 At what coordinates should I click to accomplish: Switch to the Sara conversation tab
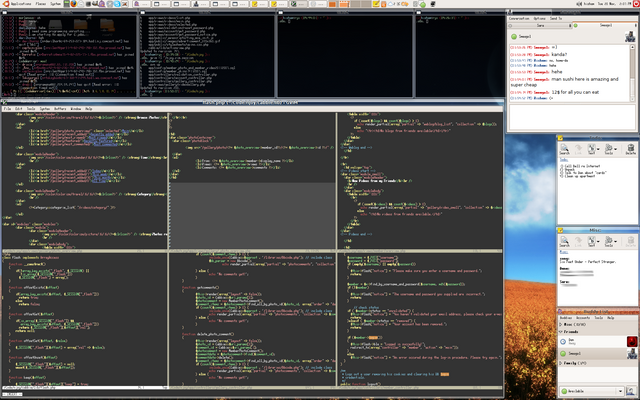542,27
